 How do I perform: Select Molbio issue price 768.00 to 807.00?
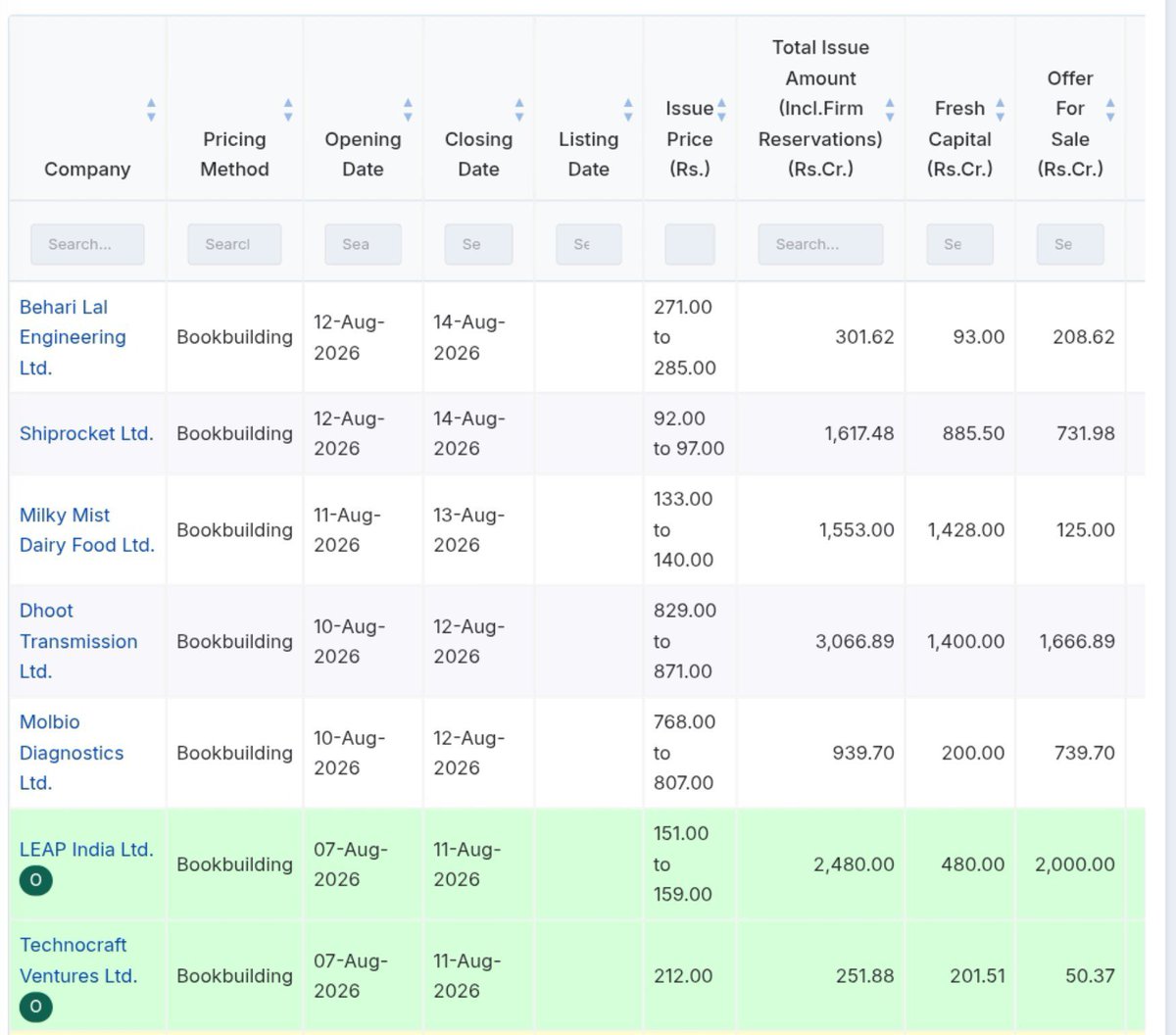tap(684, 753)
